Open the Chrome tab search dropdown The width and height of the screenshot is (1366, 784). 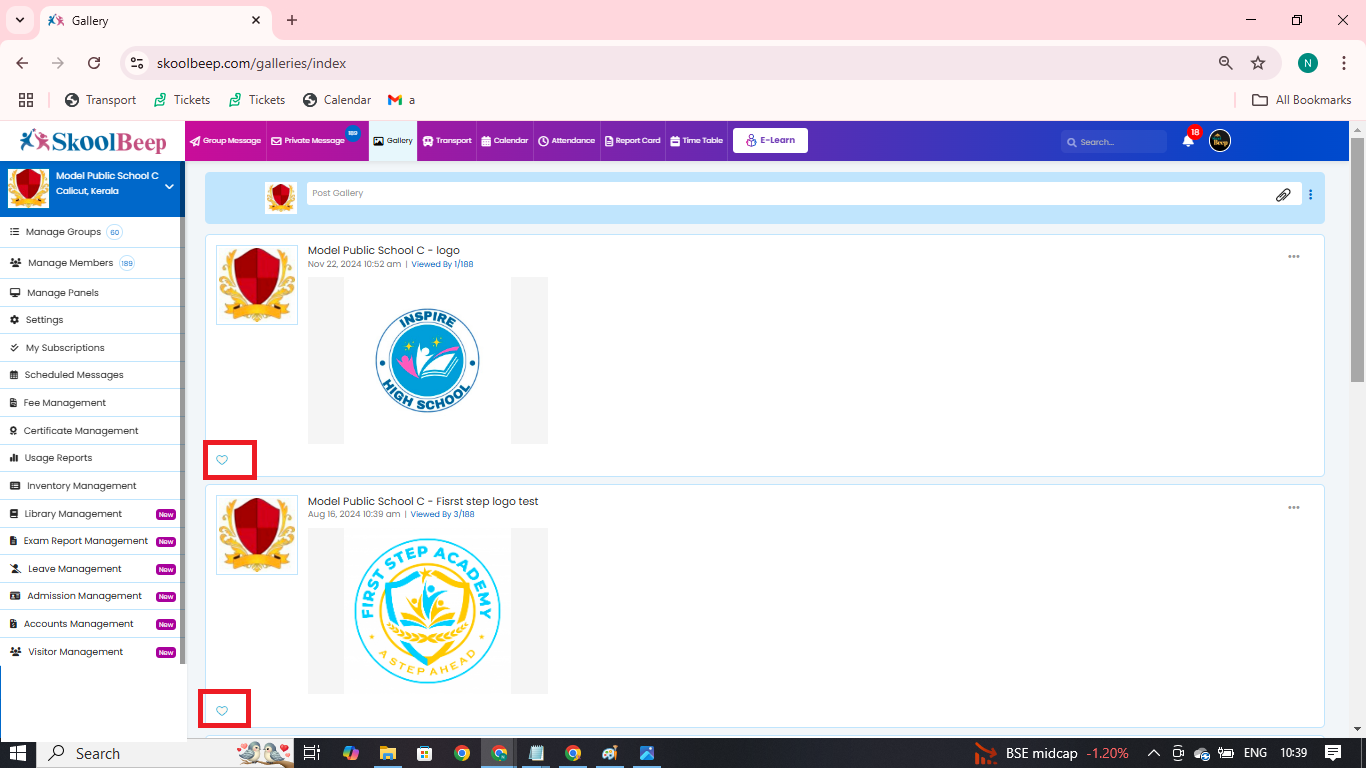19,20
